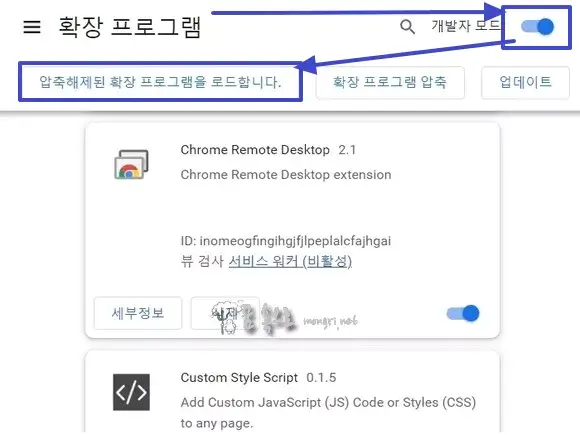Click the Chrome Remote Desktop extension icon
This screenshot has height=435, width=580.
(x=131, y=164)
